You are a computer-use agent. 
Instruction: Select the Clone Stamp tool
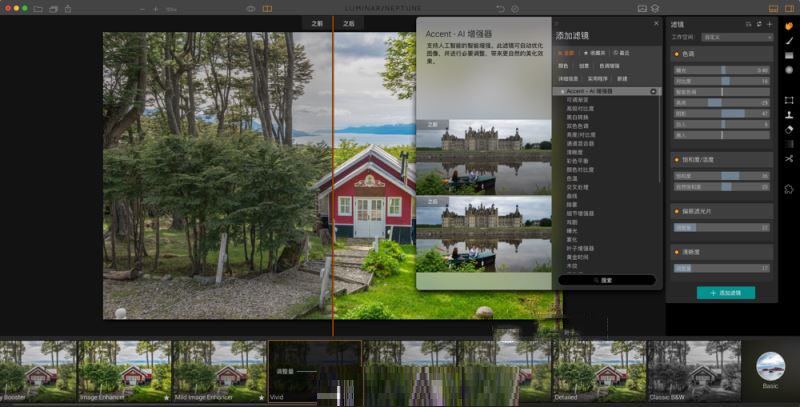pos(789,114)
